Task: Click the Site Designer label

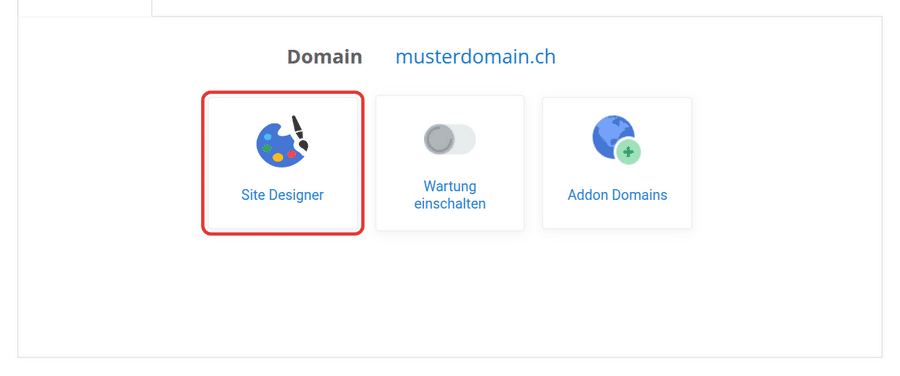Action: 282,195
